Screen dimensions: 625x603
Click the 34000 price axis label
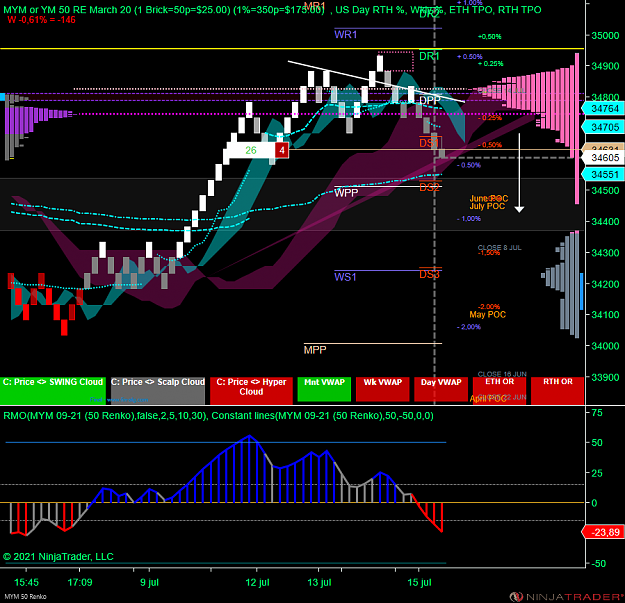point(605,346)
